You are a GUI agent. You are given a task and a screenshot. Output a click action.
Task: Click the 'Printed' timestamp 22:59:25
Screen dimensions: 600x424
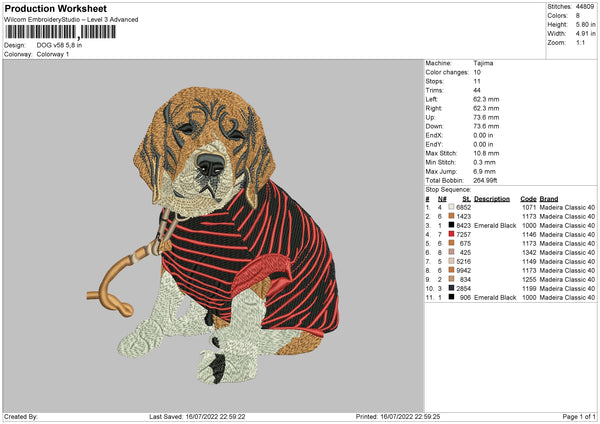point(427,416)
